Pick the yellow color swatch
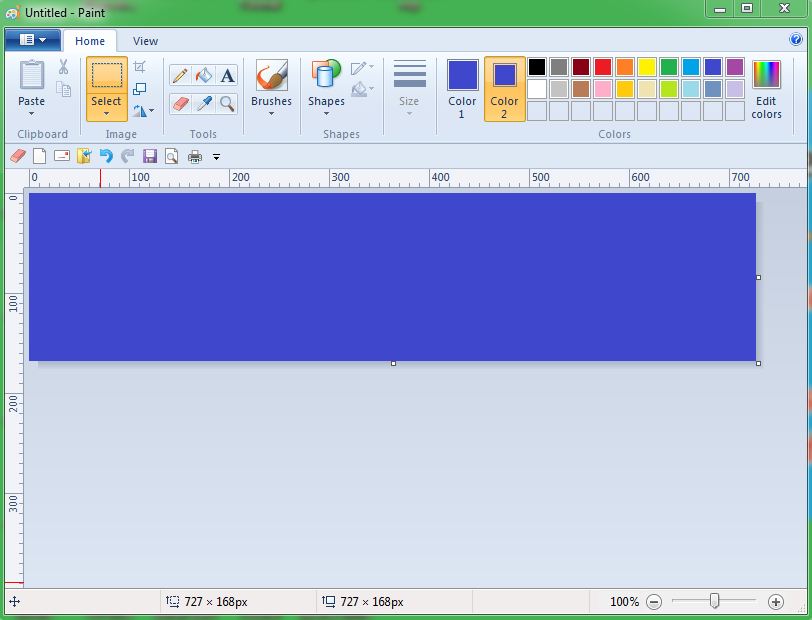Viewport: 812px width, 620px height. (647, 67)
